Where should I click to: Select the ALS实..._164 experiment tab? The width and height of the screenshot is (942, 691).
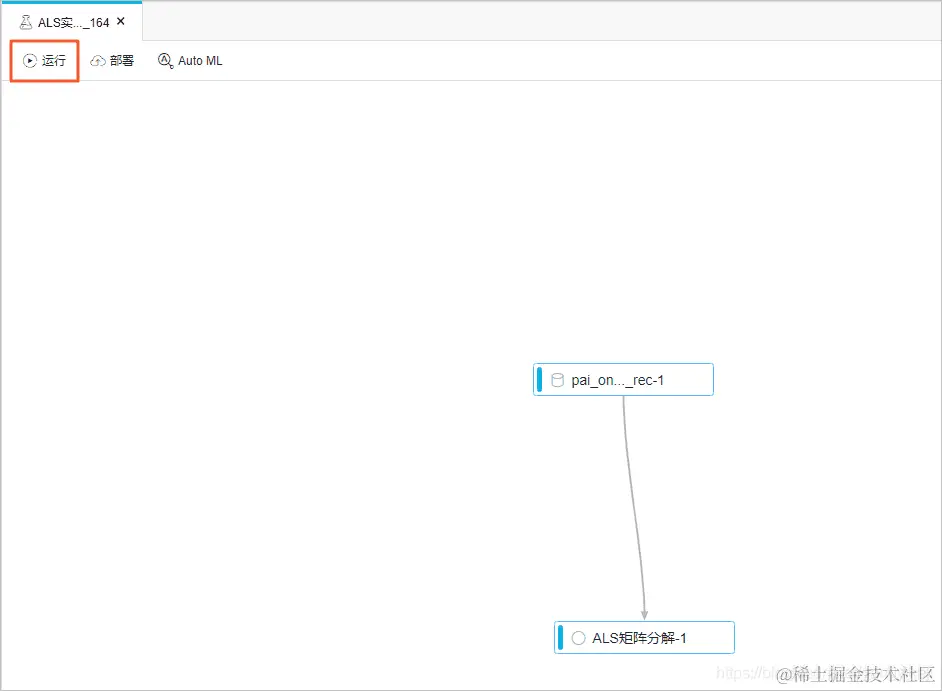(72, 22)
